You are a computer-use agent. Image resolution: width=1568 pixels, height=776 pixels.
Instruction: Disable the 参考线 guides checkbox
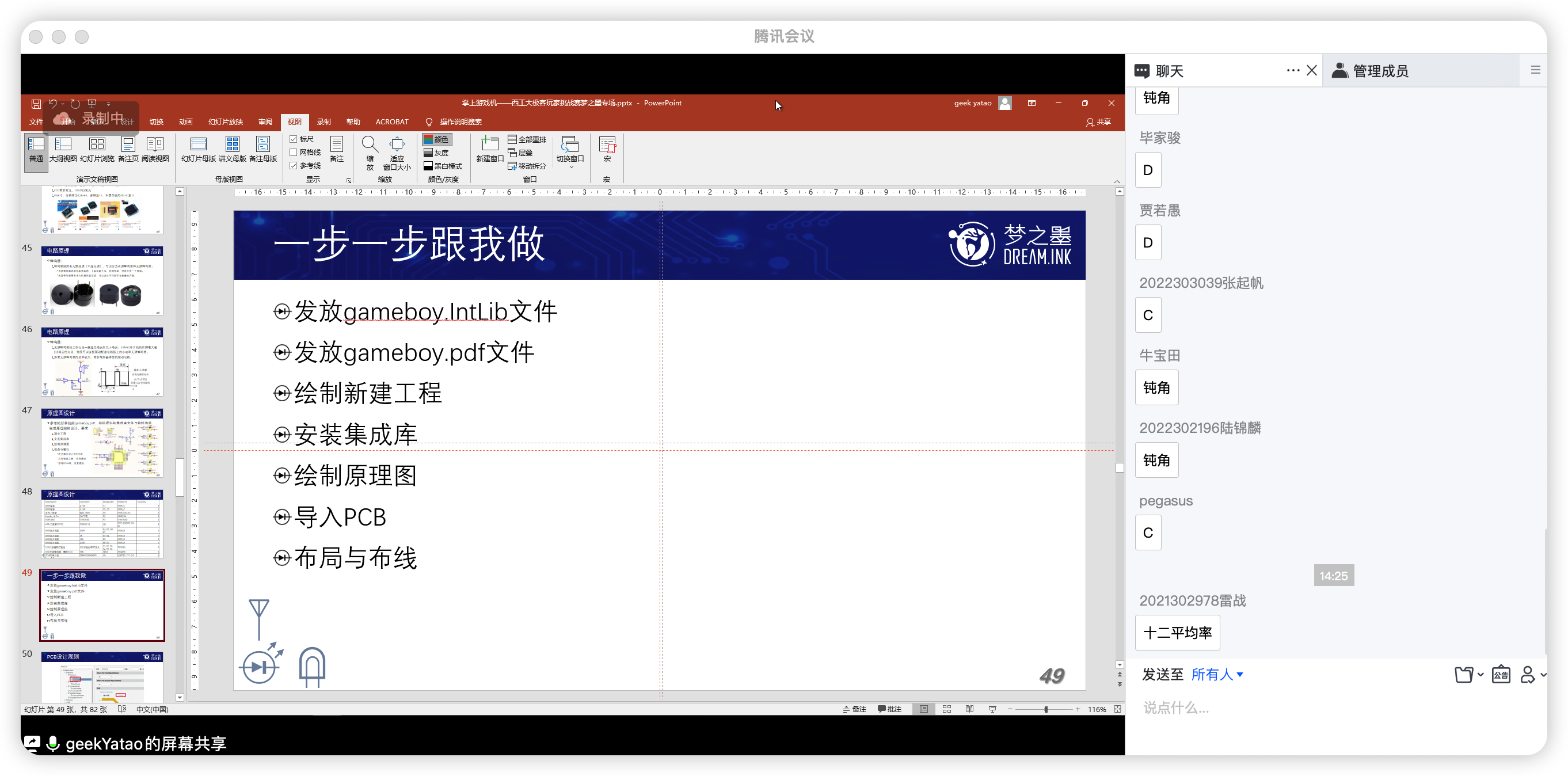click(294, 166)
